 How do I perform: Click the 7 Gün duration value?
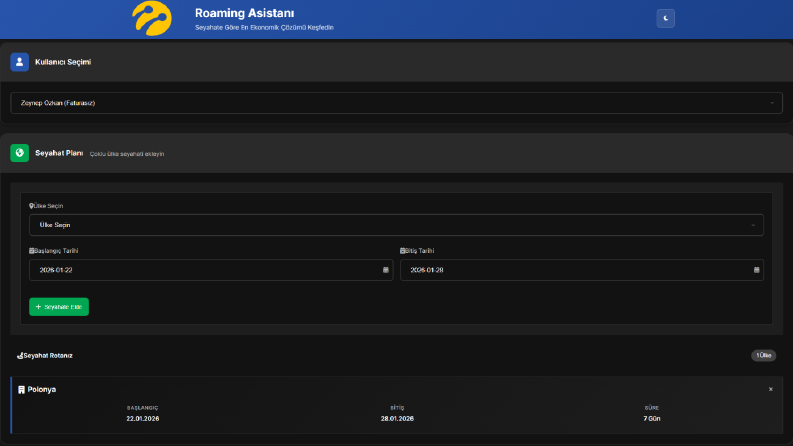[x=652, y=419]
